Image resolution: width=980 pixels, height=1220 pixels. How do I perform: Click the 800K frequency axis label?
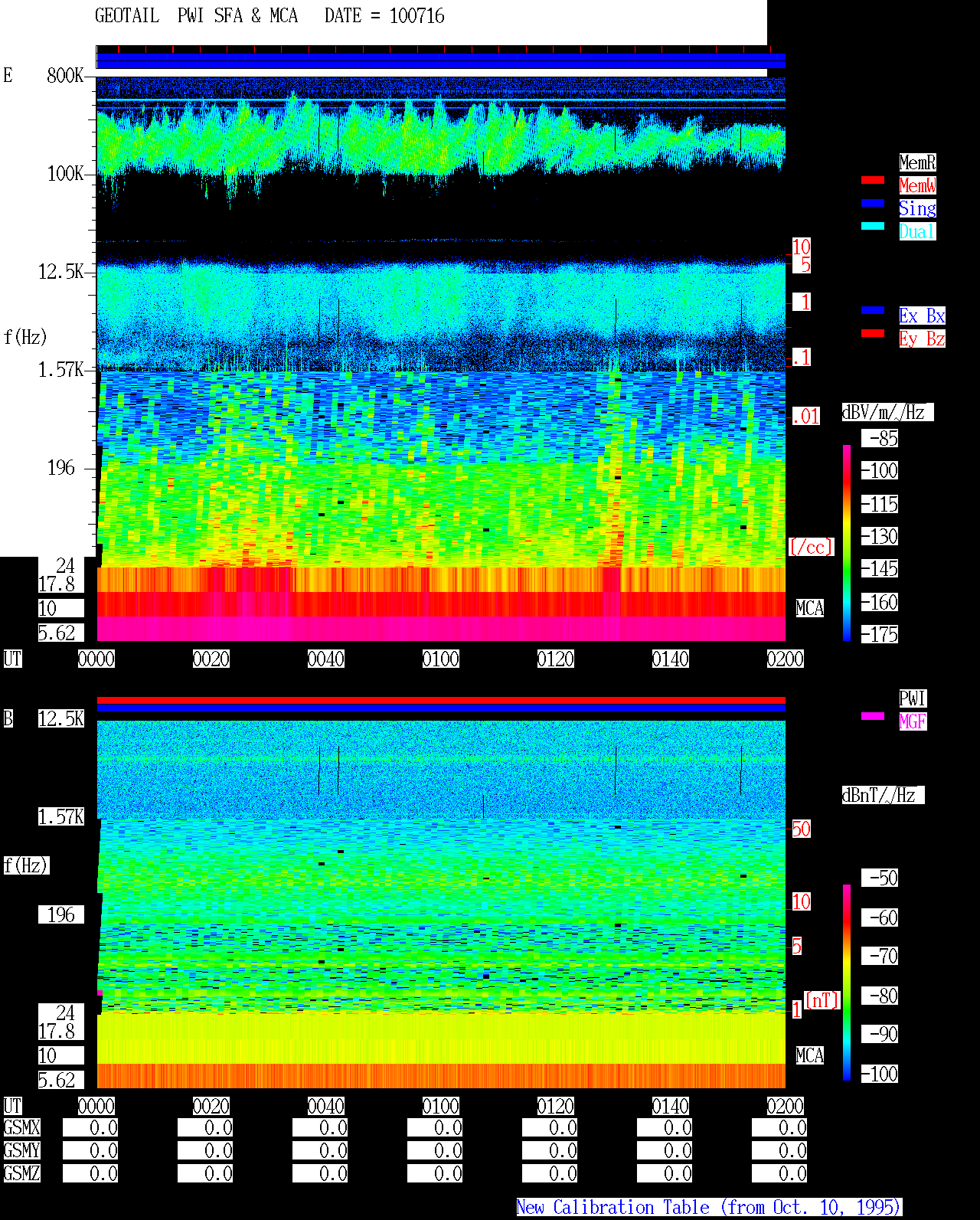(x=65, y=75)
